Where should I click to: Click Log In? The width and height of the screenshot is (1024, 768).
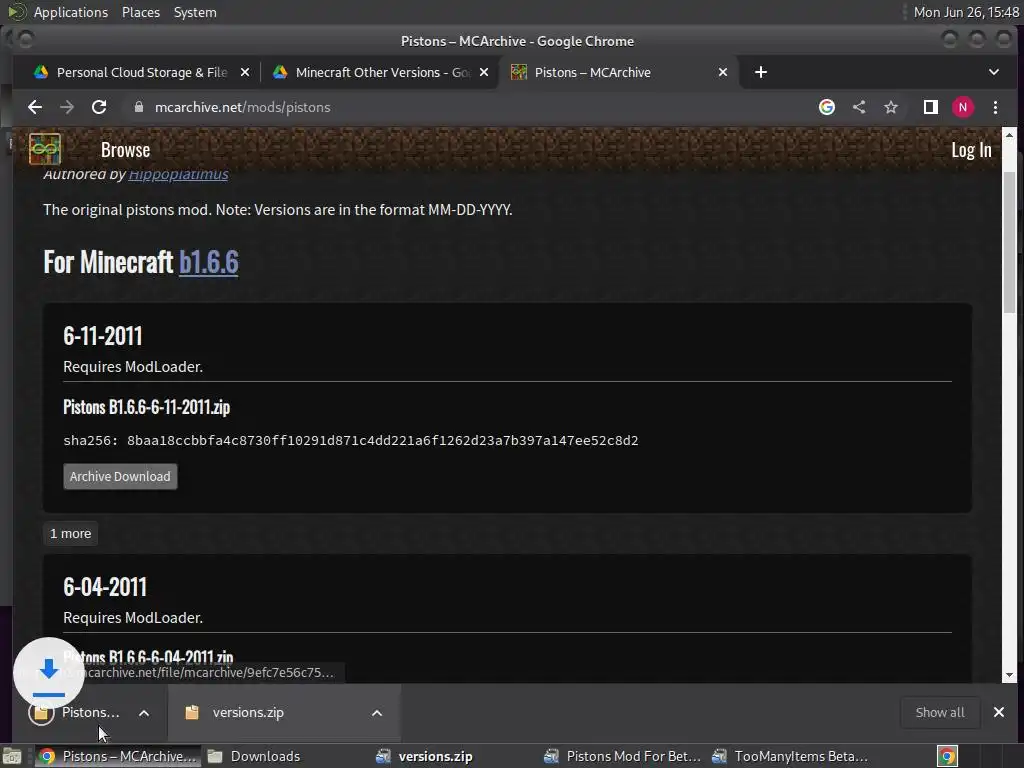[971, 150]
